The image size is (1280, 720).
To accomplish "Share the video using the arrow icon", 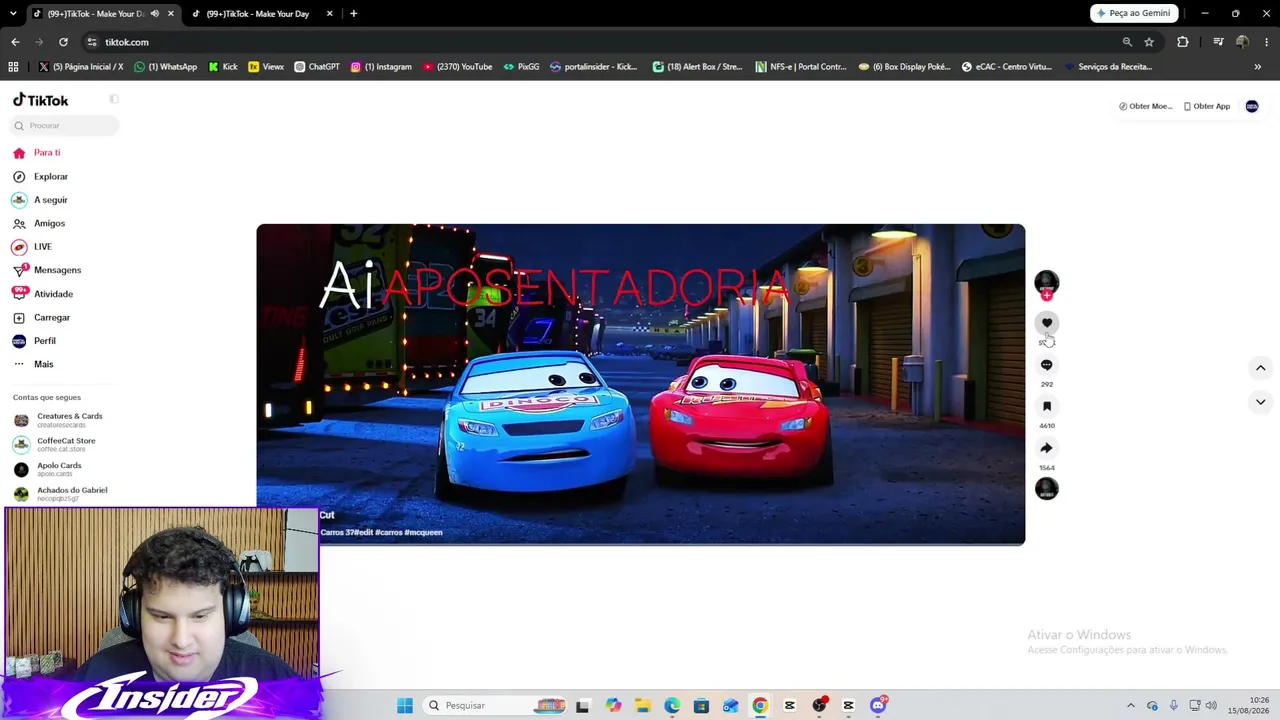I will click(x=1046, y=448).
